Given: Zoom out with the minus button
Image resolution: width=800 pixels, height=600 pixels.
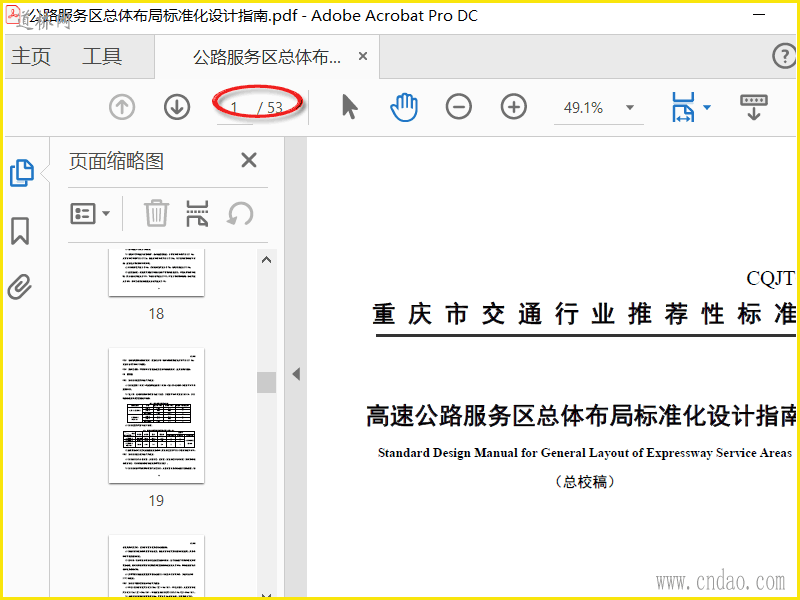Looking at the screenshot, I should [x=459, y=107].
